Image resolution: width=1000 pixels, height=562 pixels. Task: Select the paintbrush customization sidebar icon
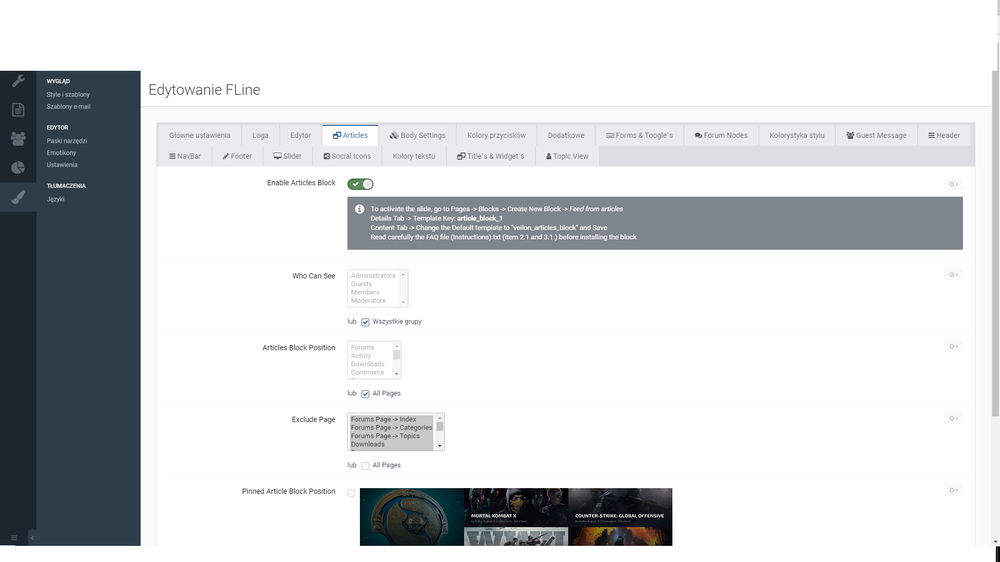pyautogui.click(x=18, y=197)
